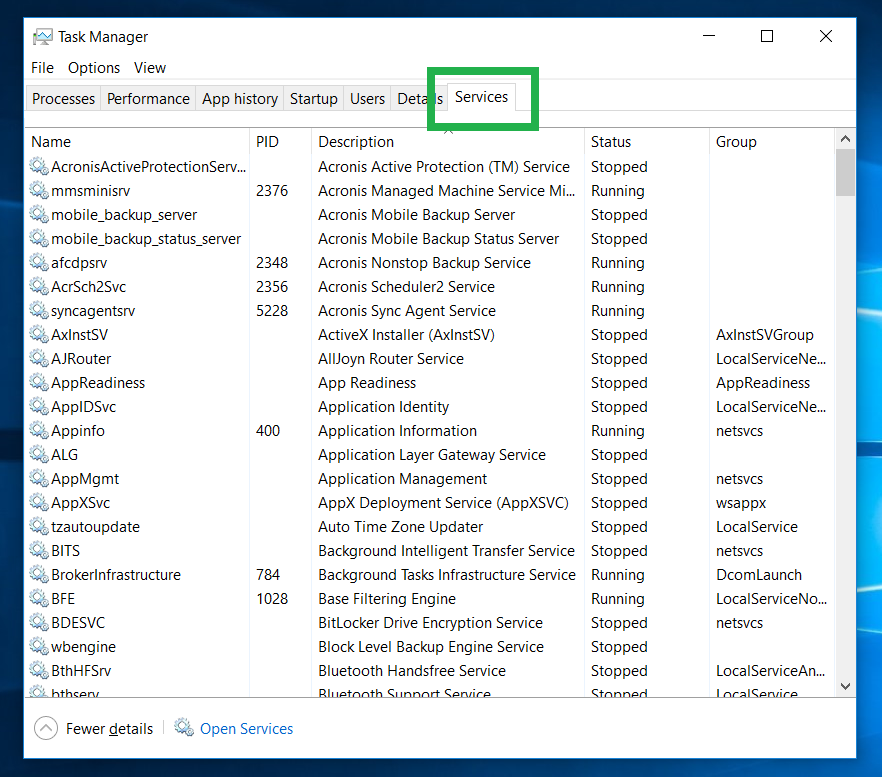Click the service icon for mobile_backup_server
Image resolution: width=882 pixels, height=777 pixels.
coord(39,214)
